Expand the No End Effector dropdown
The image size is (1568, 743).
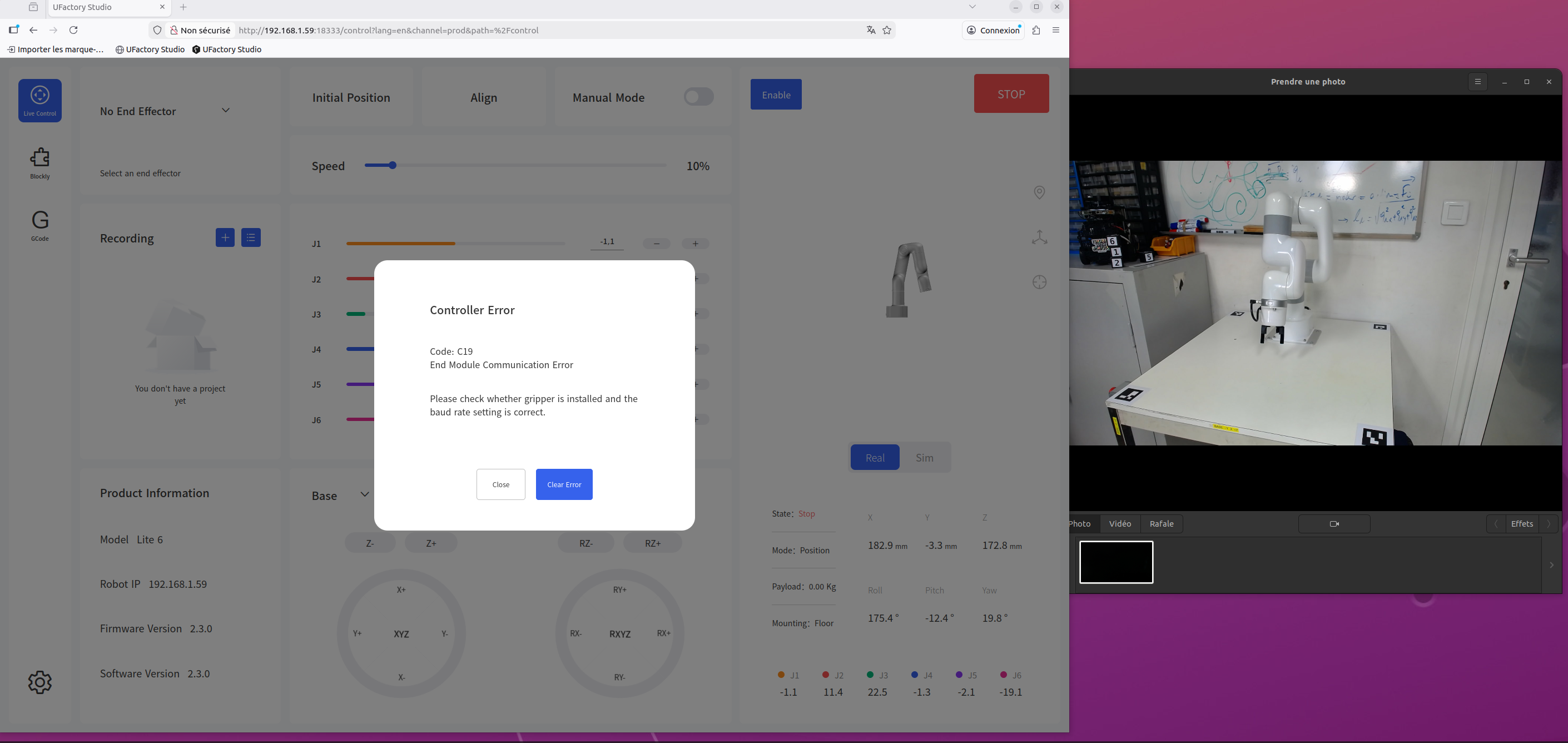pyautogui.click(x=225, y=111)
